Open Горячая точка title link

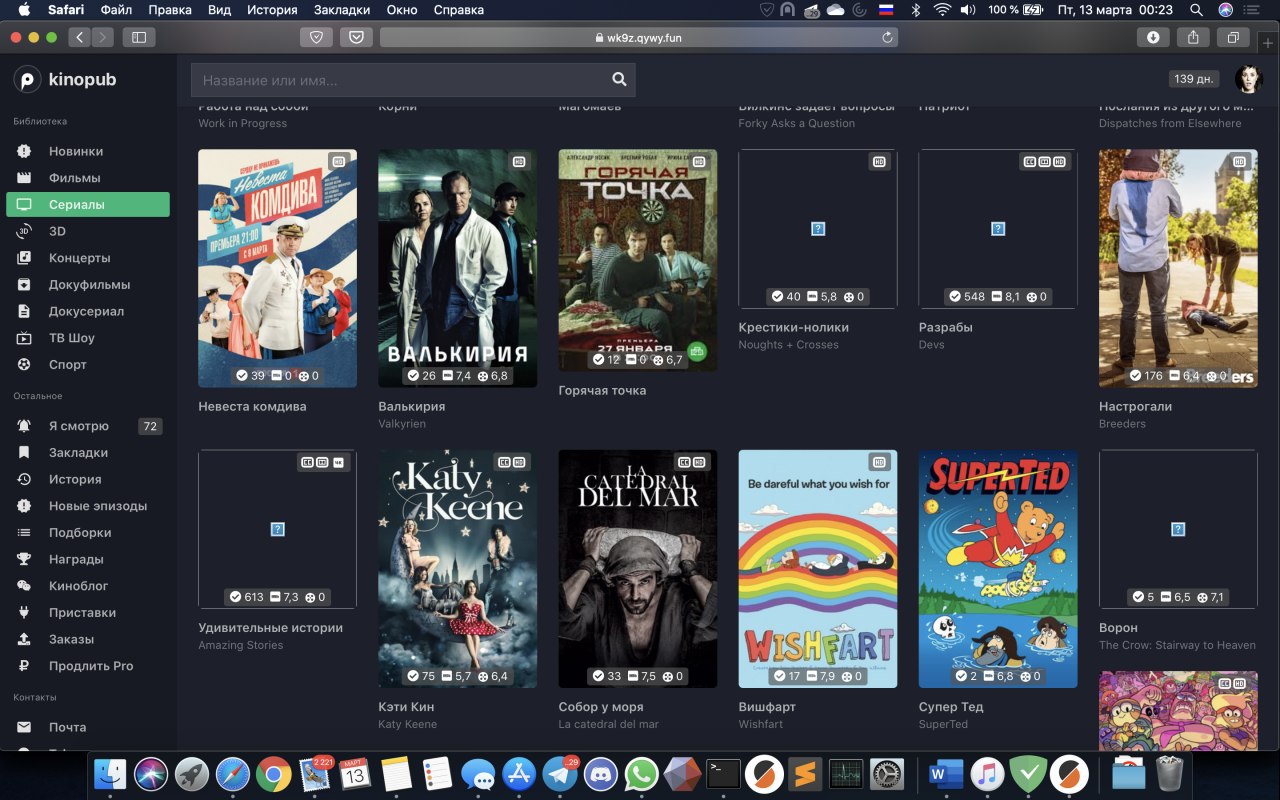[x=602, y=390]
